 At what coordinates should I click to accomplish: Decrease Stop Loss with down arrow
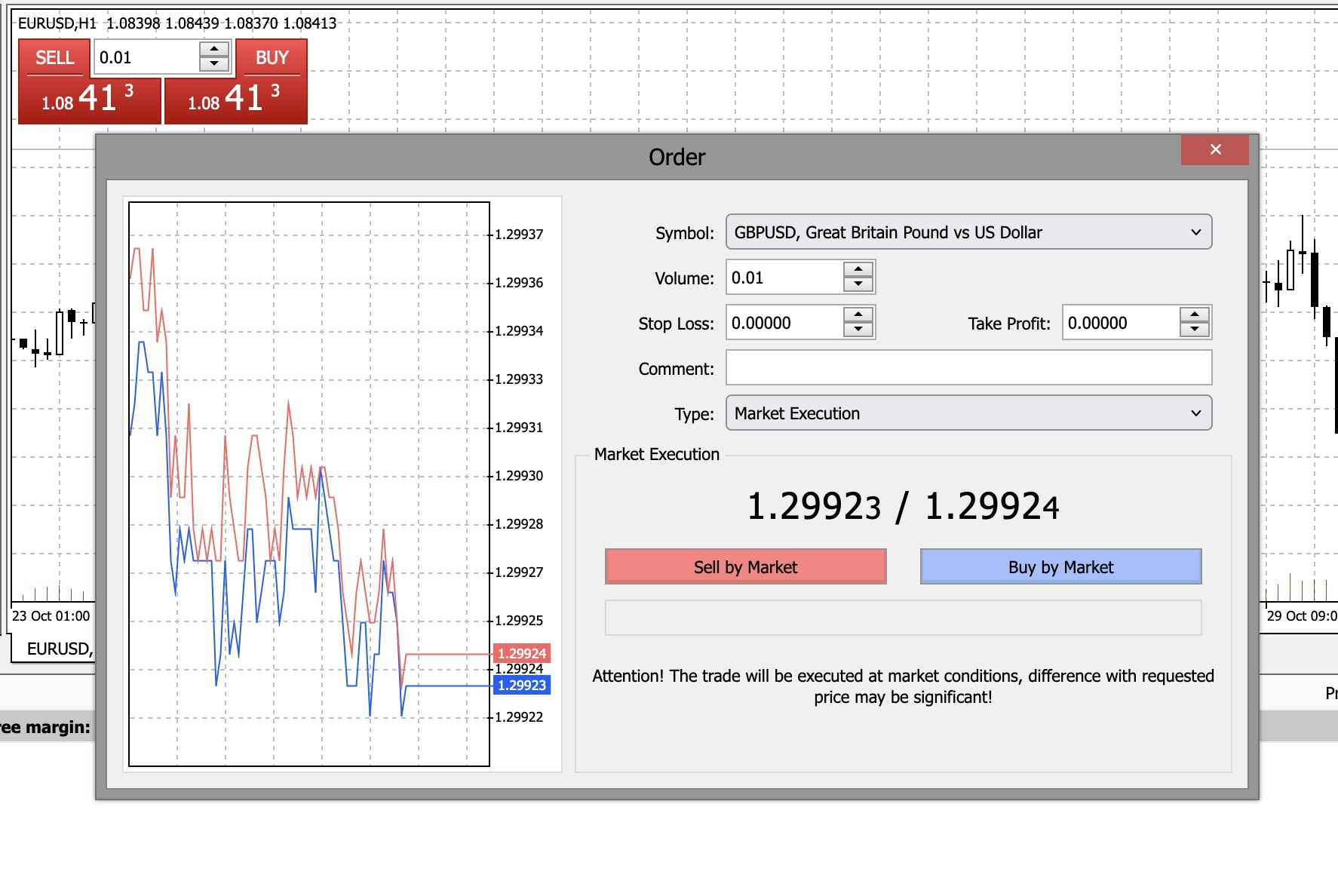858,330
